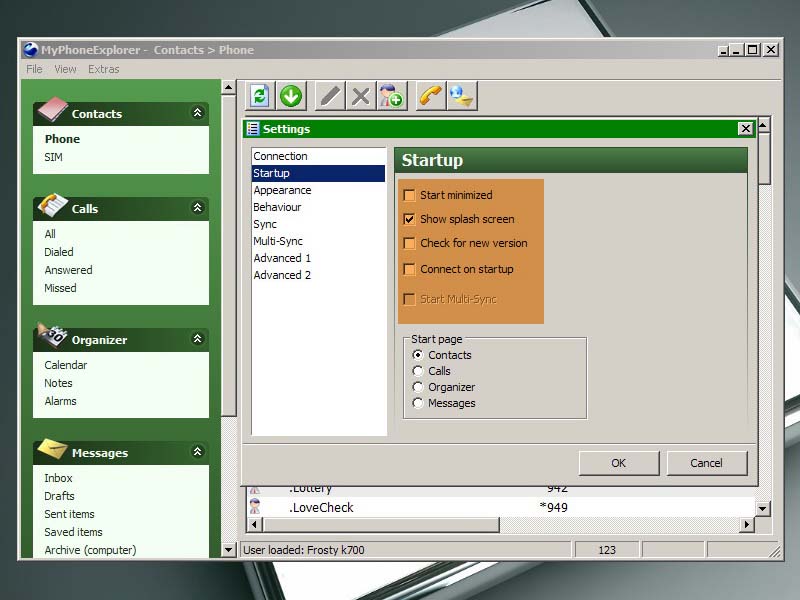Viewport: 800px width, 600px height.
Task: Open Notes in Organizer
Action: [x=58, y=383]
